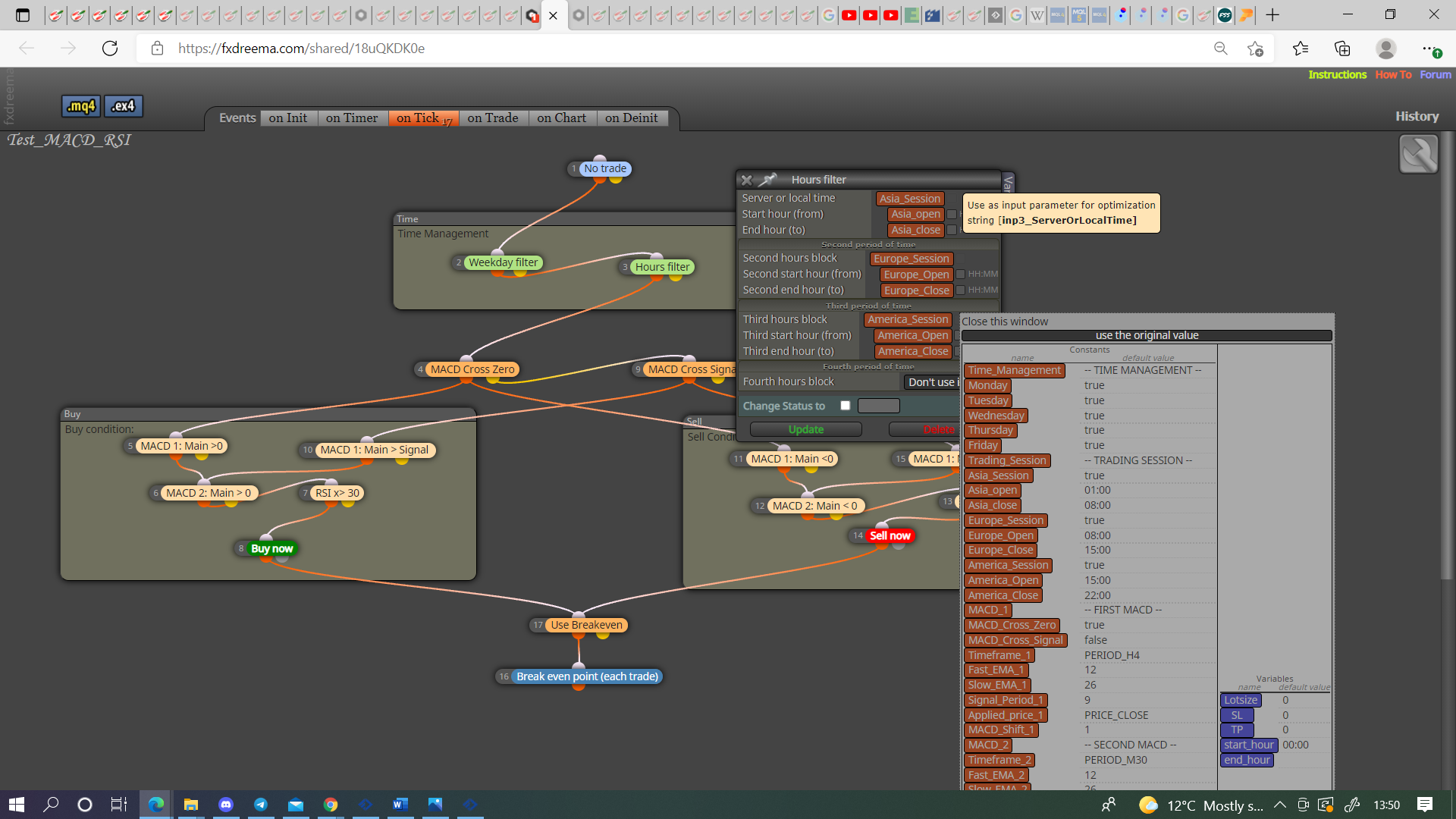The width and height of the screenshot is (1456, 819).
Task: Switch to the on Timer tab
Action: (352, 118)
